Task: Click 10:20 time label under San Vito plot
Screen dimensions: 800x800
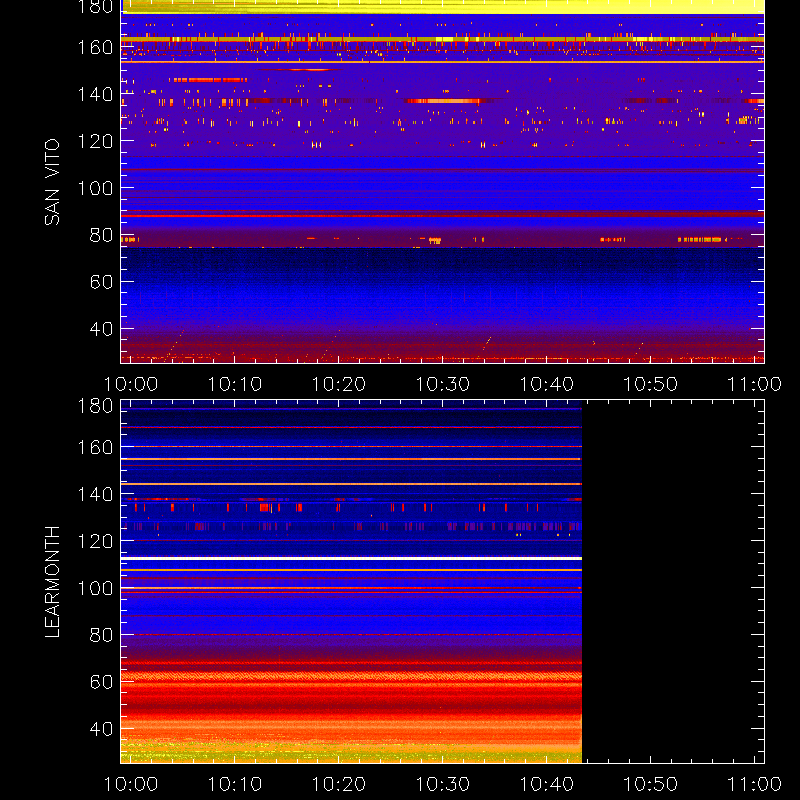Action: (338, 384)
